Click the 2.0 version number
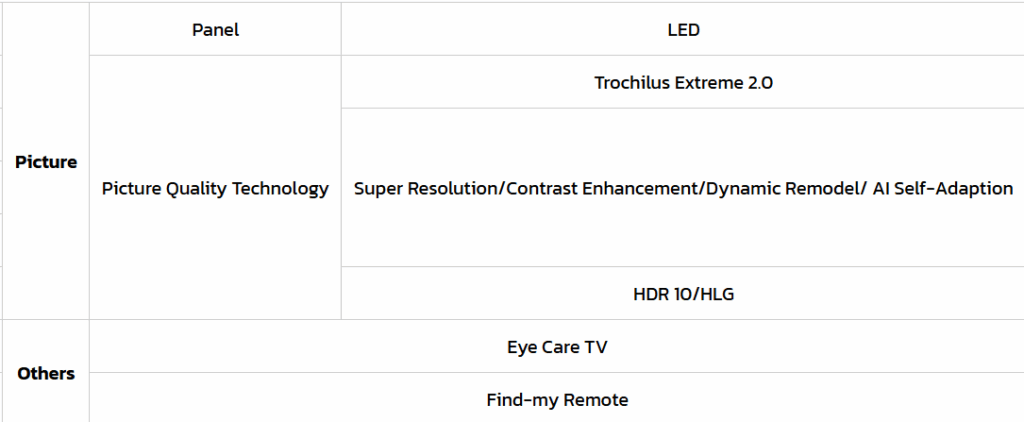 tap(759, 83)
